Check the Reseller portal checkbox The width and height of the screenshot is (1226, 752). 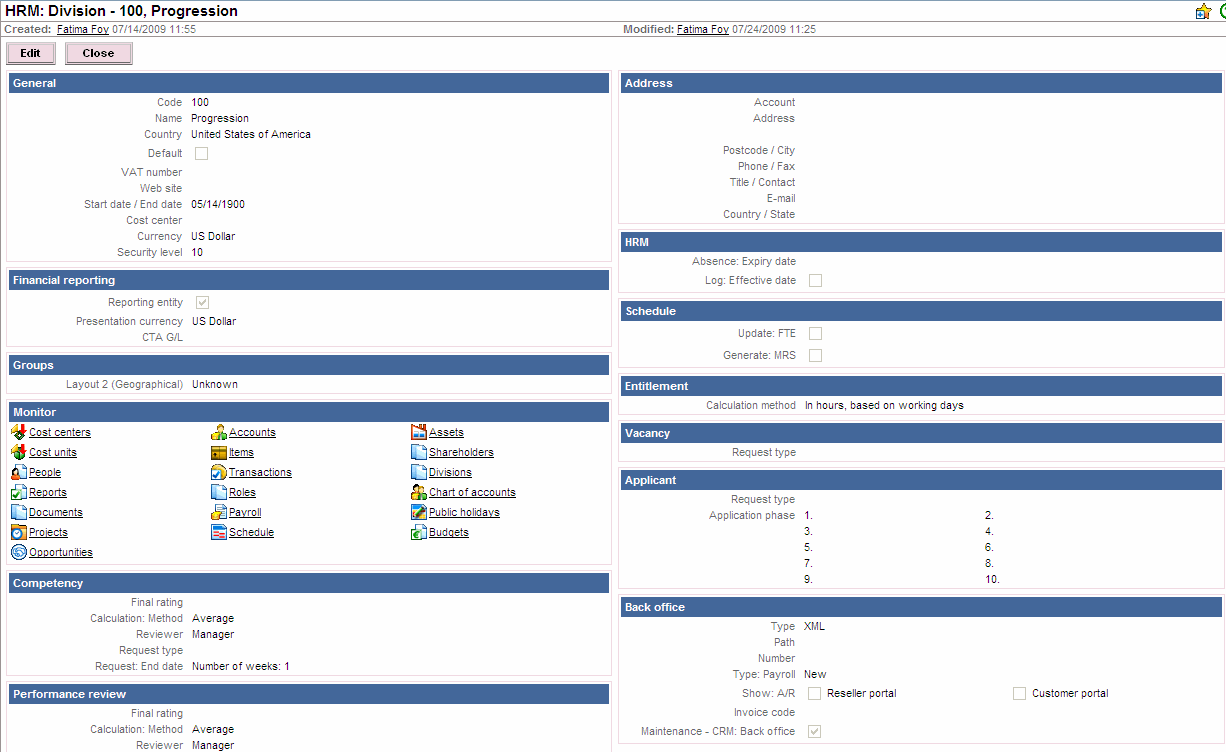tap(814, 693)
